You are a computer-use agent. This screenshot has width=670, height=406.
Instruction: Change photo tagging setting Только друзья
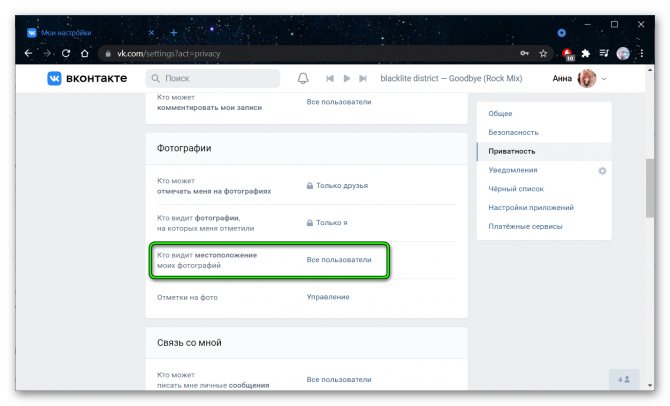click(x=342, y=186)
